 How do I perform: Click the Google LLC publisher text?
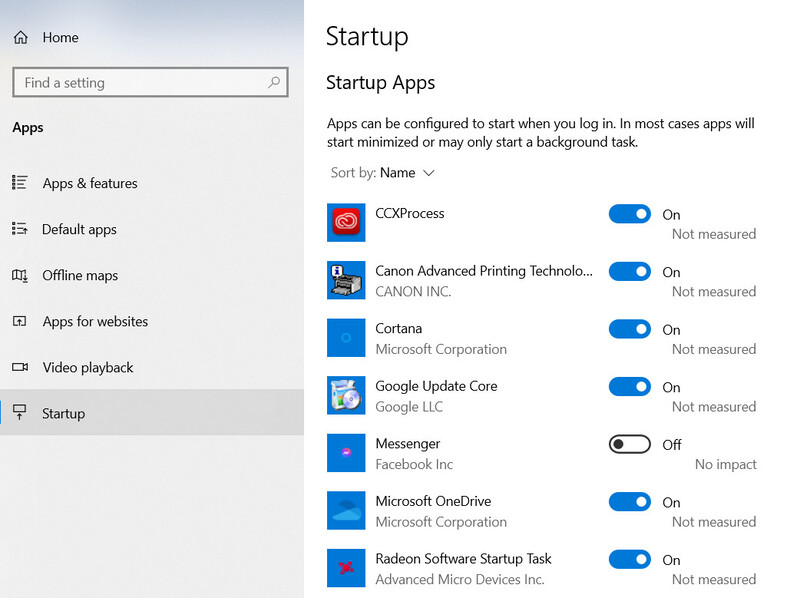pos(409,407)
